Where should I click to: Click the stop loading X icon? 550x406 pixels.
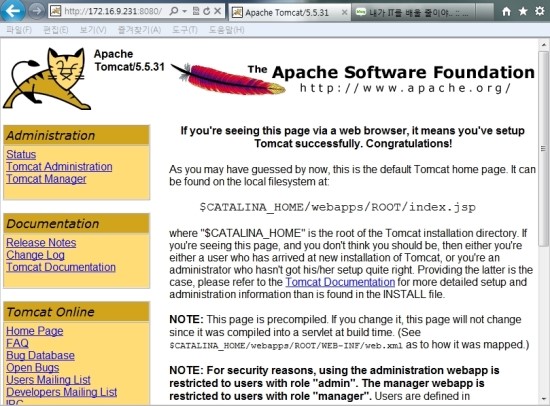pyautogui.click(x=217, y=11)
